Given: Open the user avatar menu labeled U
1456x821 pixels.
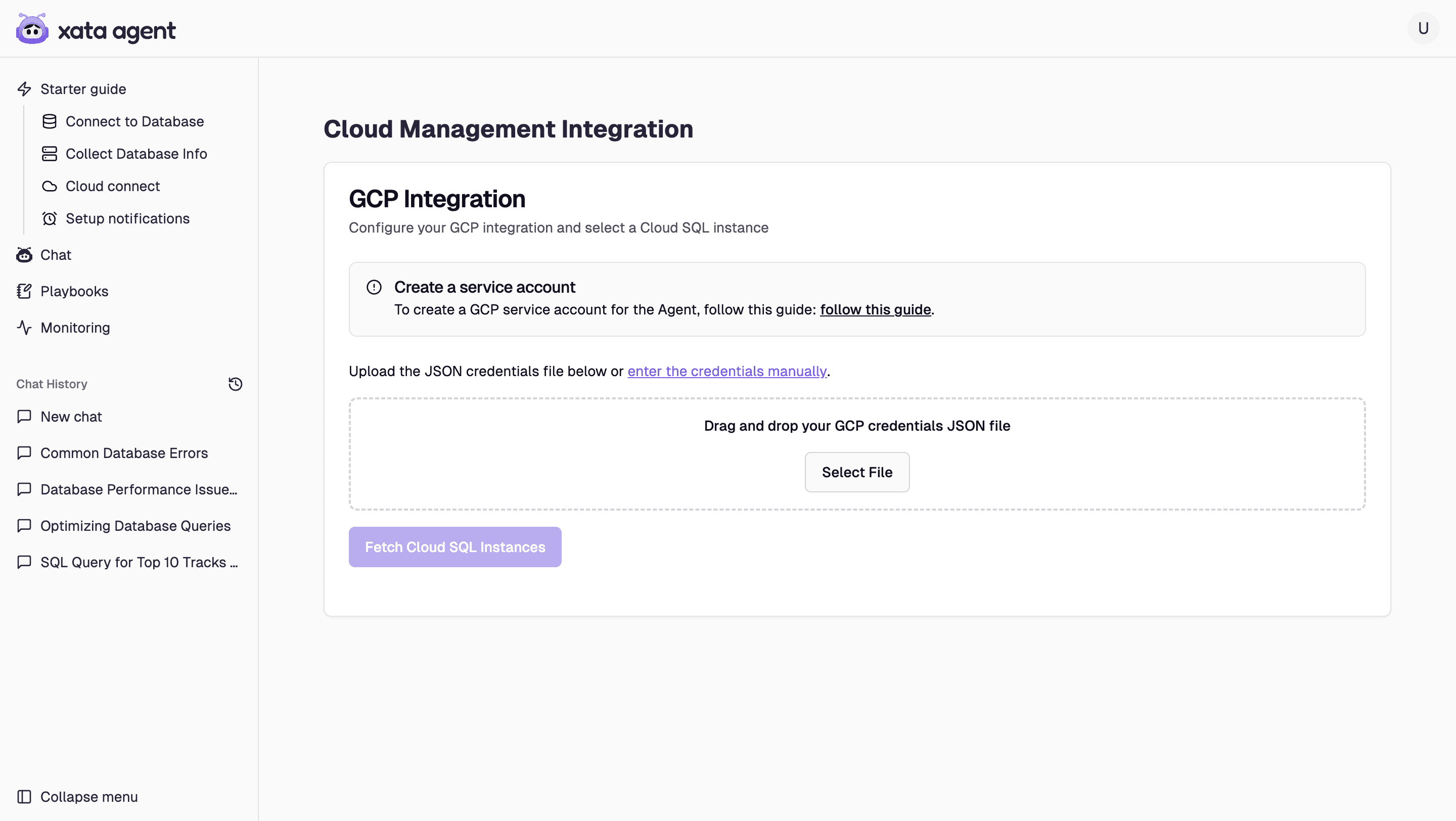Looking at the screenshot, I should [x=1423, y=28].
